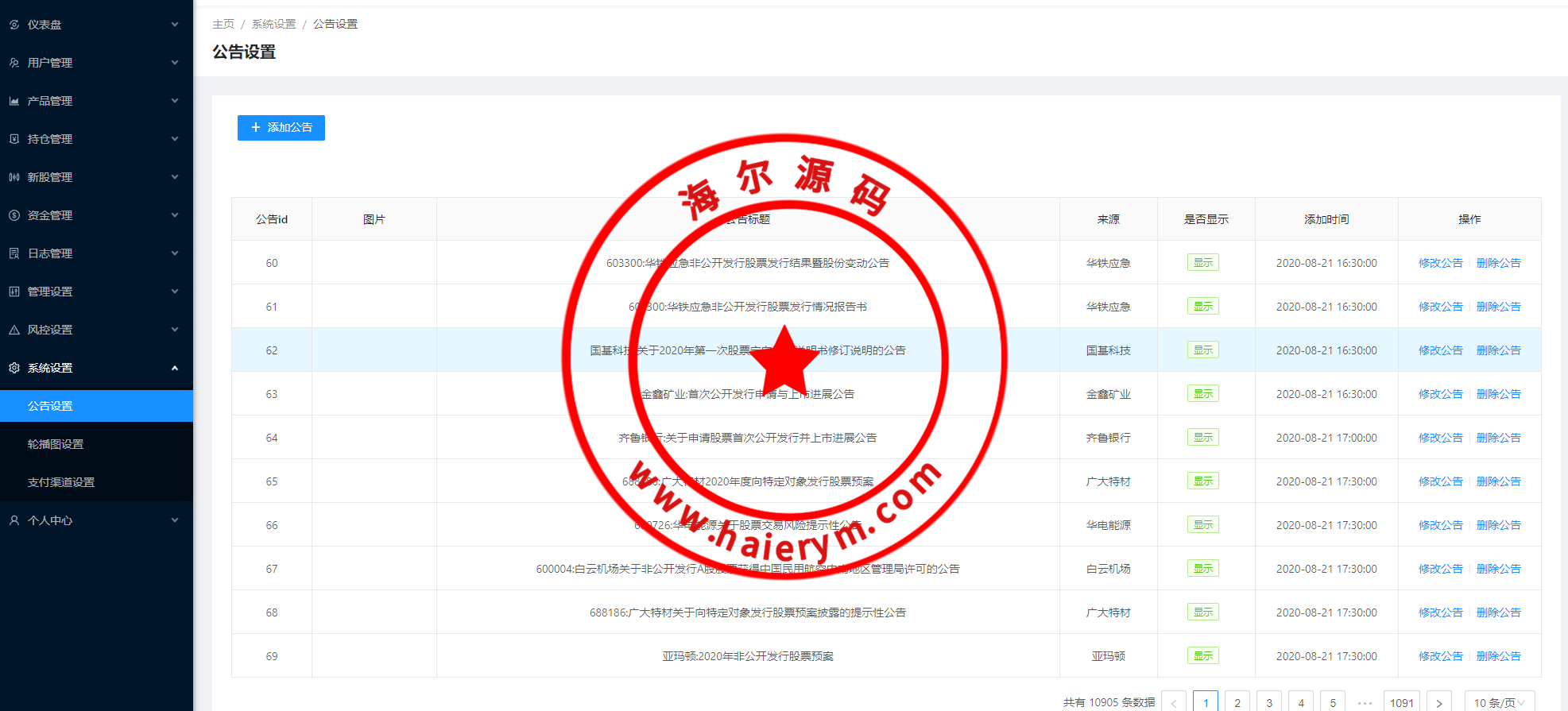Viewport: 1568px width, 711px height.
Task: Click the dashboard icon beside 仪表盘
Action: click(x=14, y=25)
